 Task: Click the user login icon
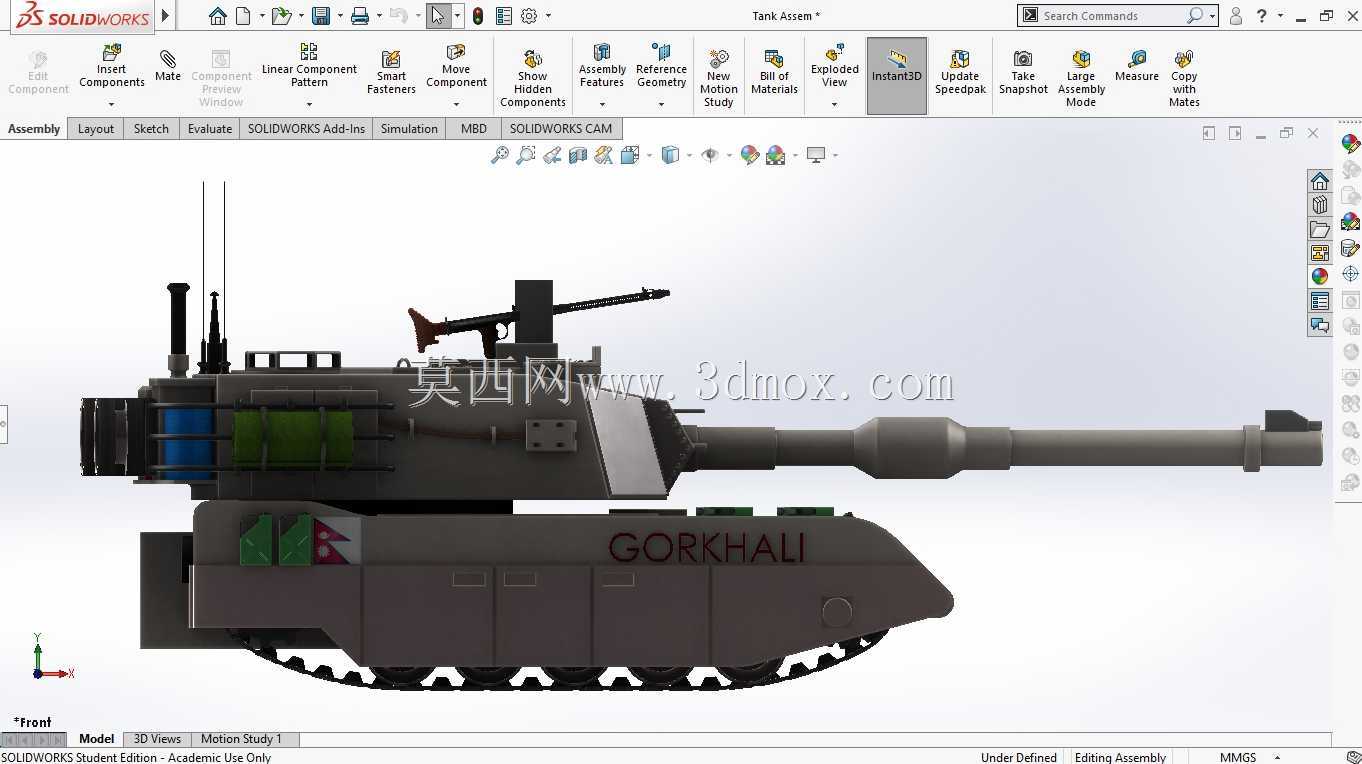pos(1236,16)
